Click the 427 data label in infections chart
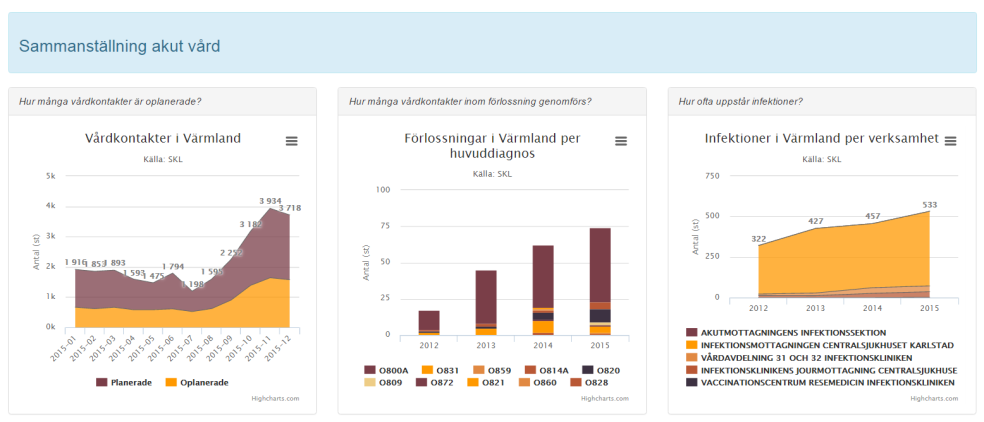Image resolution: width=984 pixels, height=422 pixels. 815,221
